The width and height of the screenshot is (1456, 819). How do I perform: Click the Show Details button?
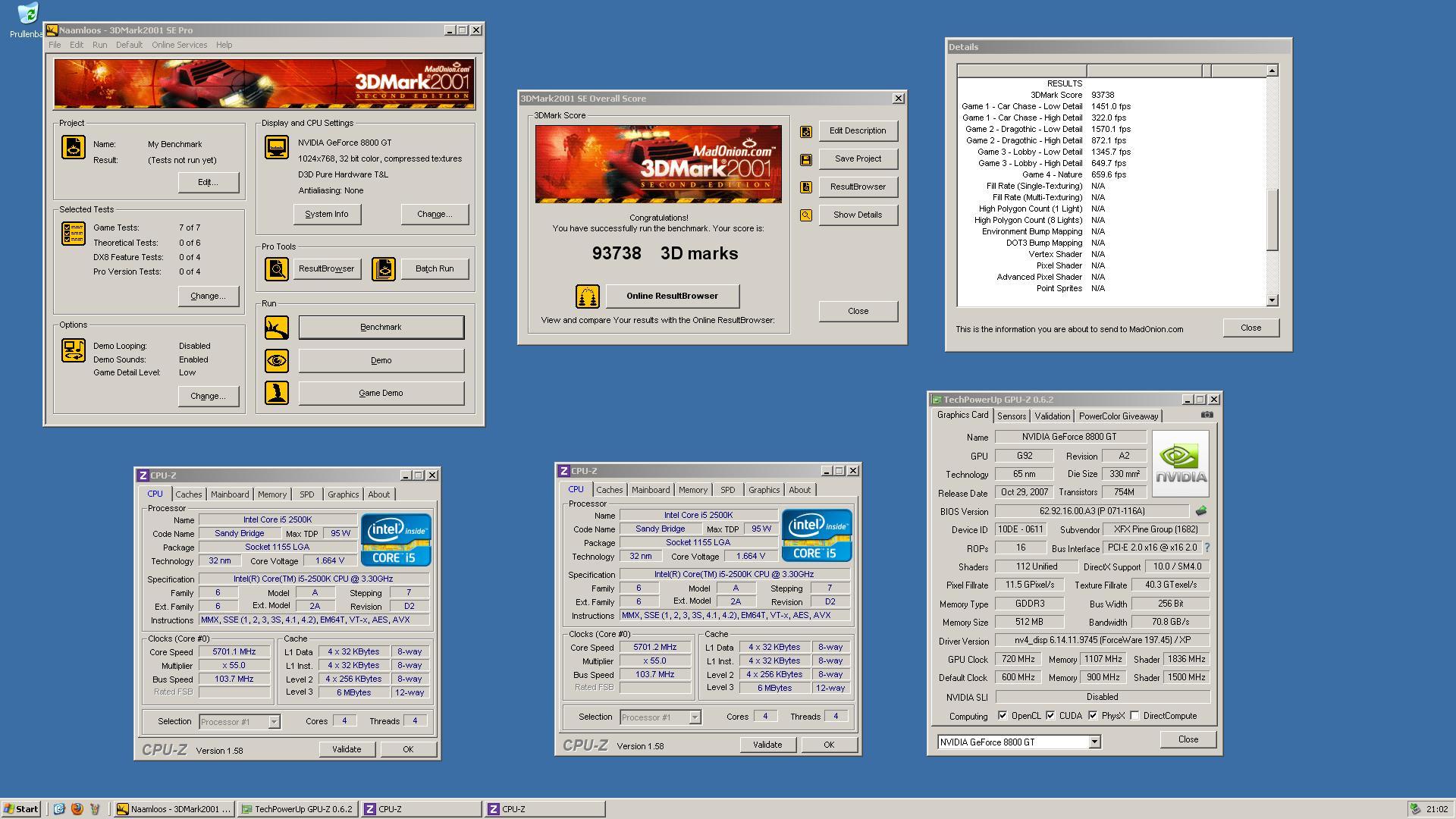tap(858, 215)
